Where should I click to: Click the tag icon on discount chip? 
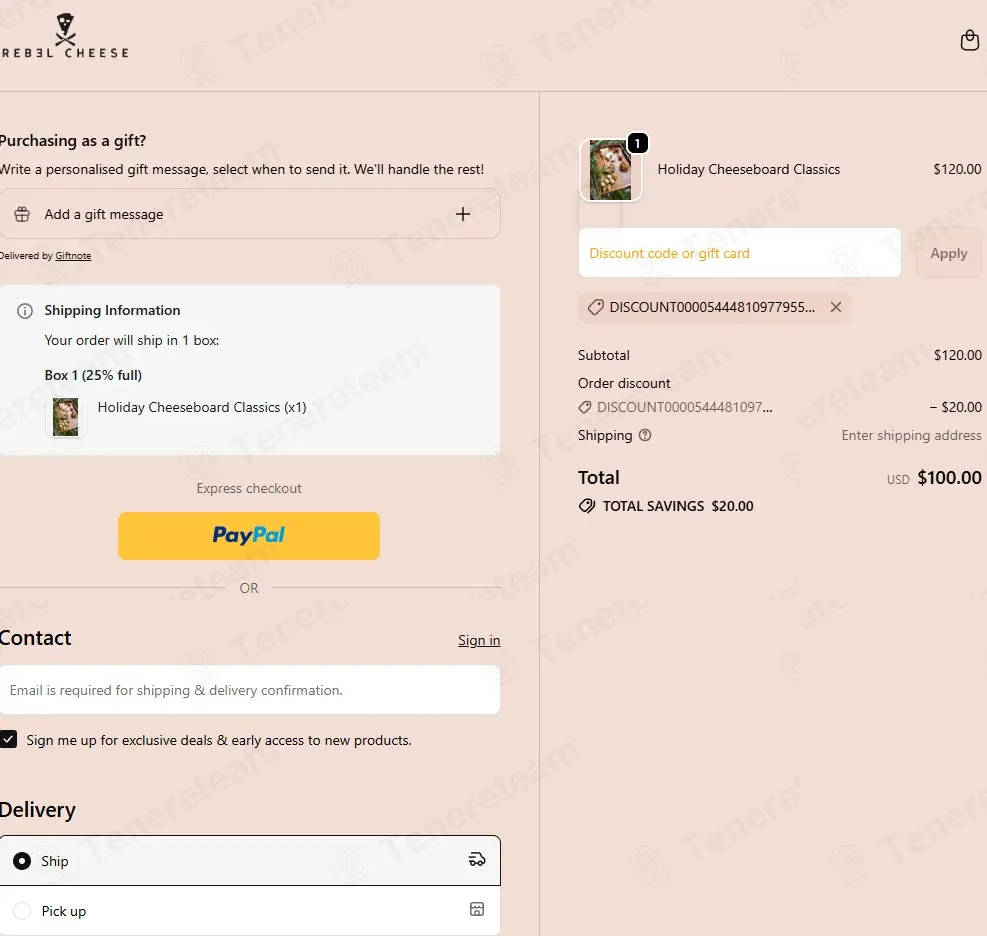click(595, 307)
